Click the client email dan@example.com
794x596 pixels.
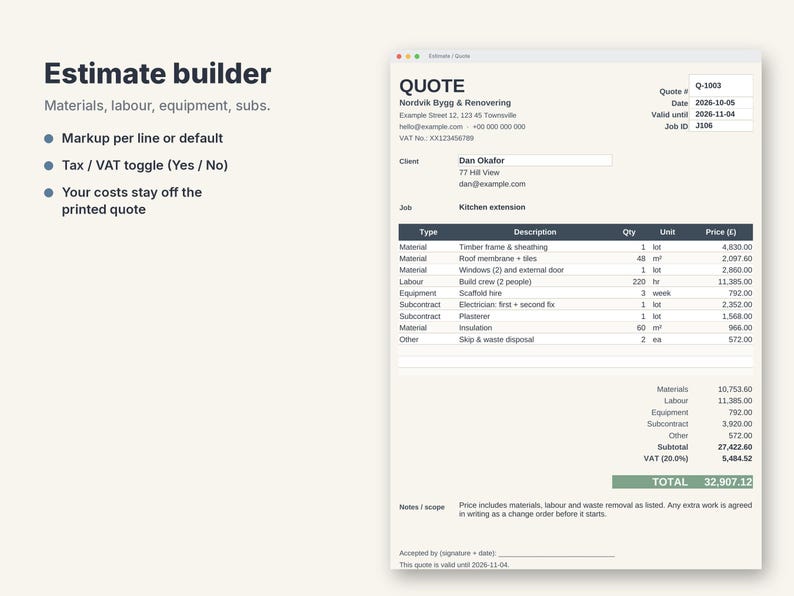point(492,184)
